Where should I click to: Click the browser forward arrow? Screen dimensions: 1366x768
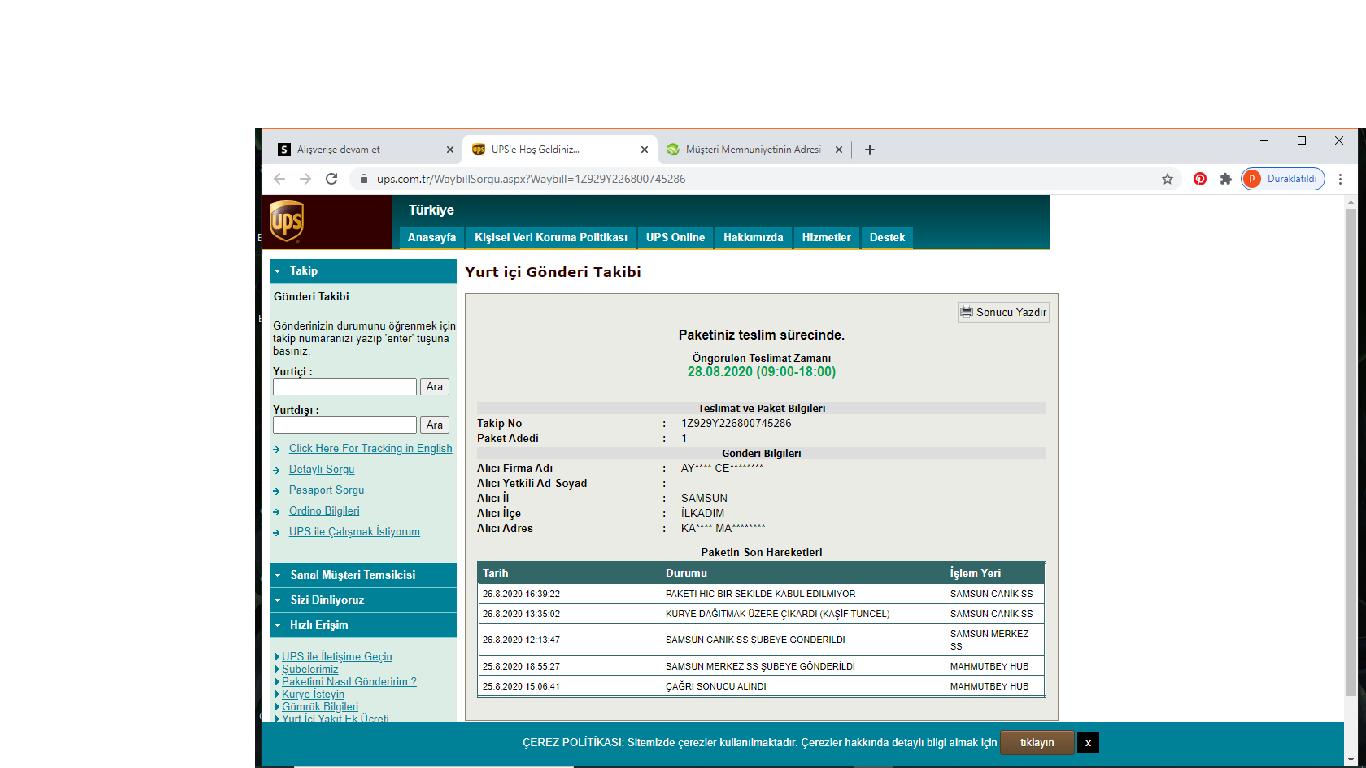coord(305,179)
